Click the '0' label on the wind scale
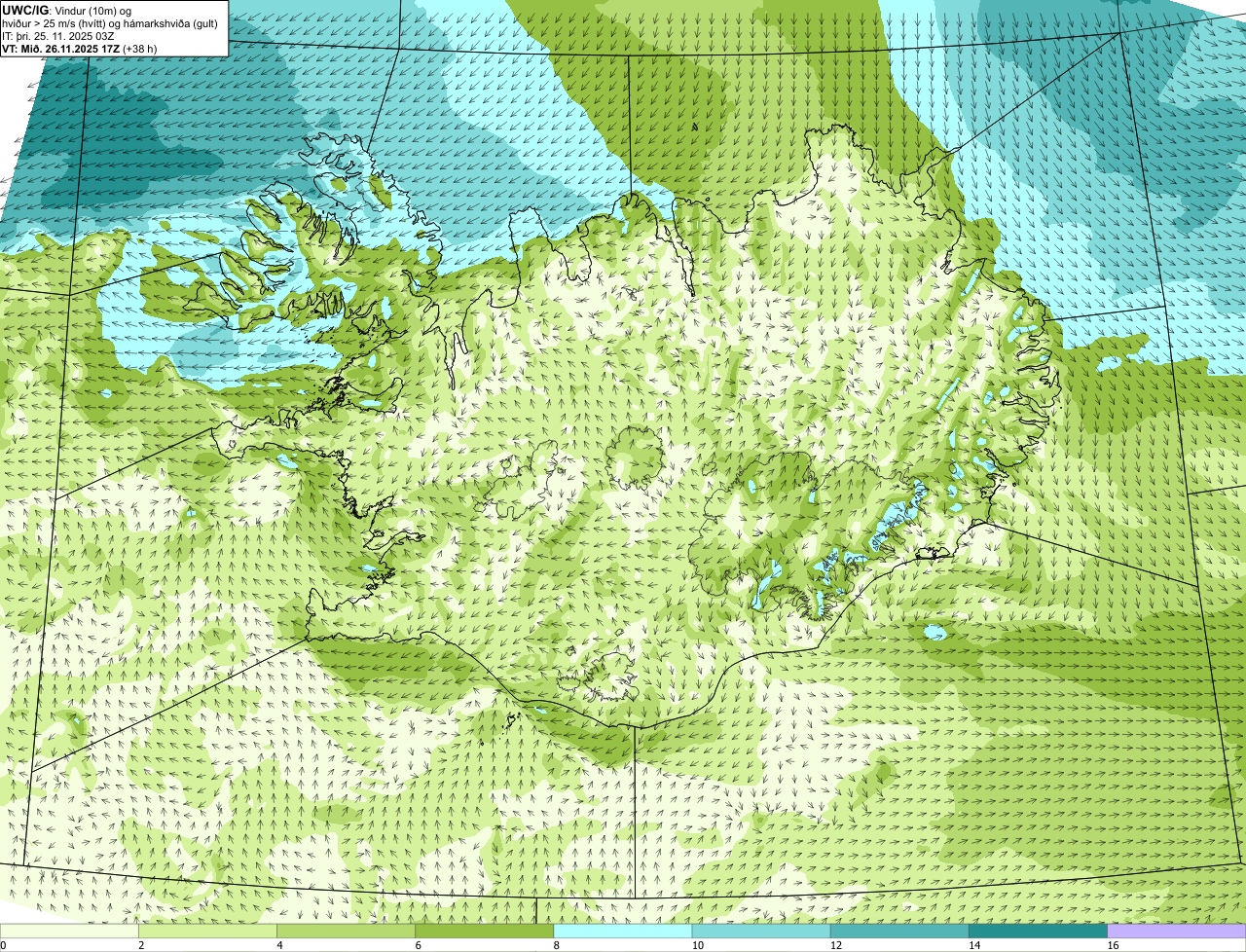The image size is (1246, 952). point(3,945)
